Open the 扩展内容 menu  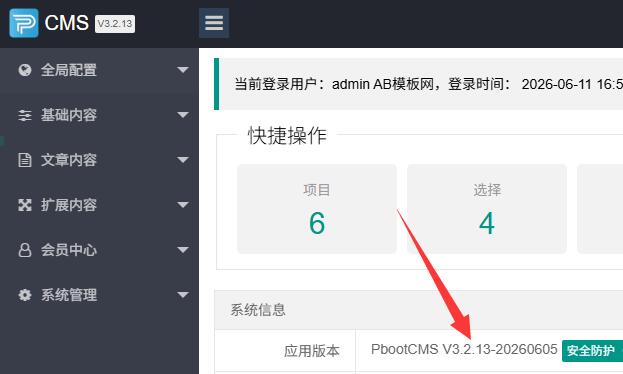point(99,205)
